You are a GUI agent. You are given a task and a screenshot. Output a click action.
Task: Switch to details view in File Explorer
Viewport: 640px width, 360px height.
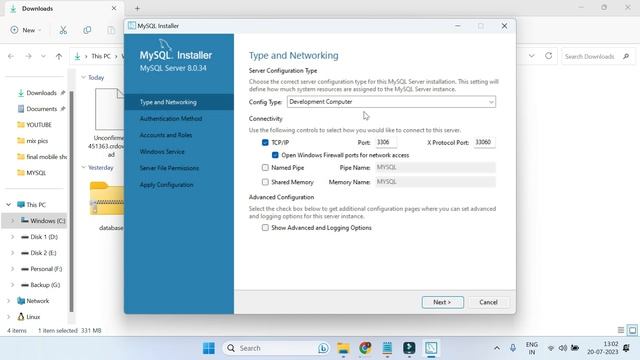pyautogui.click(x=621, y=330)
